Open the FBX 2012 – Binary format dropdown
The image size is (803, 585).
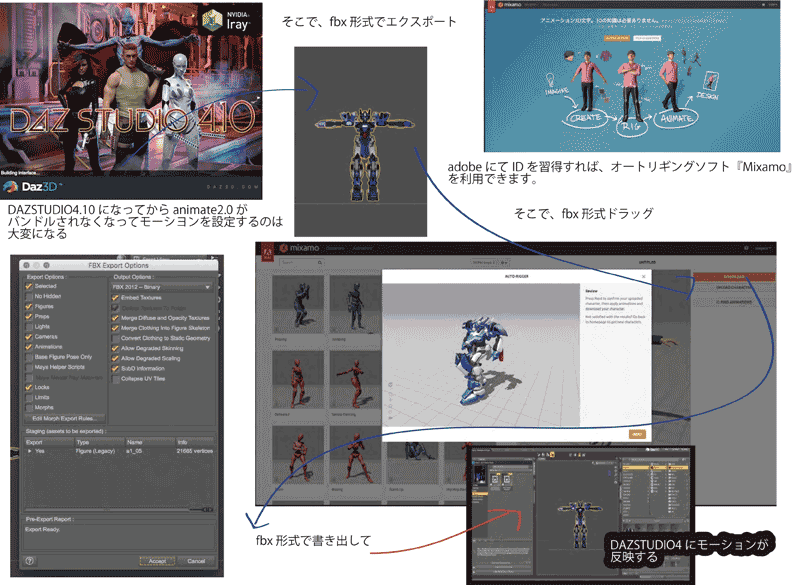pyautogui.click(x=162, y=287)
